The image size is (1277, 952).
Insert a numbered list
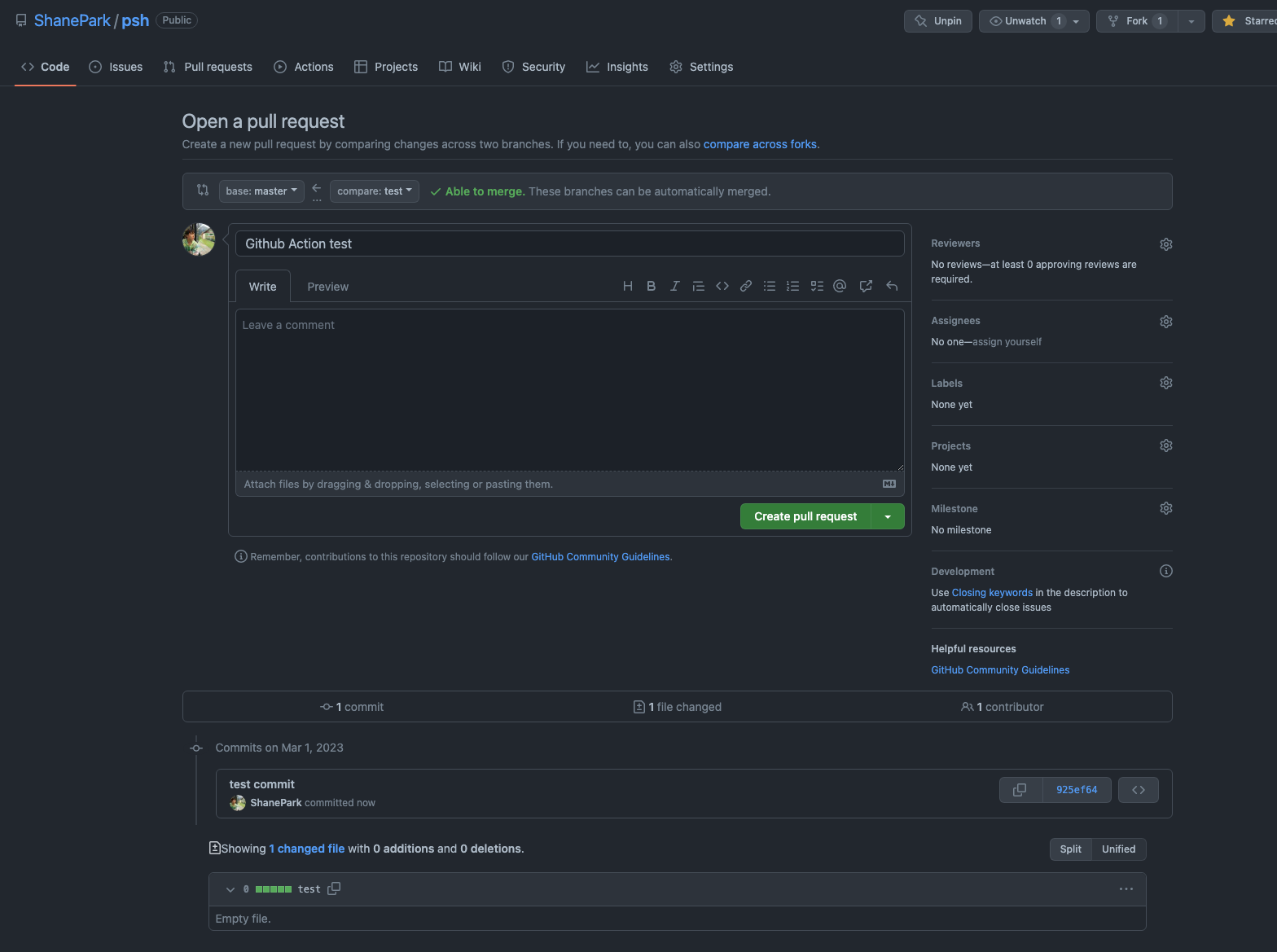coord(792,286)
